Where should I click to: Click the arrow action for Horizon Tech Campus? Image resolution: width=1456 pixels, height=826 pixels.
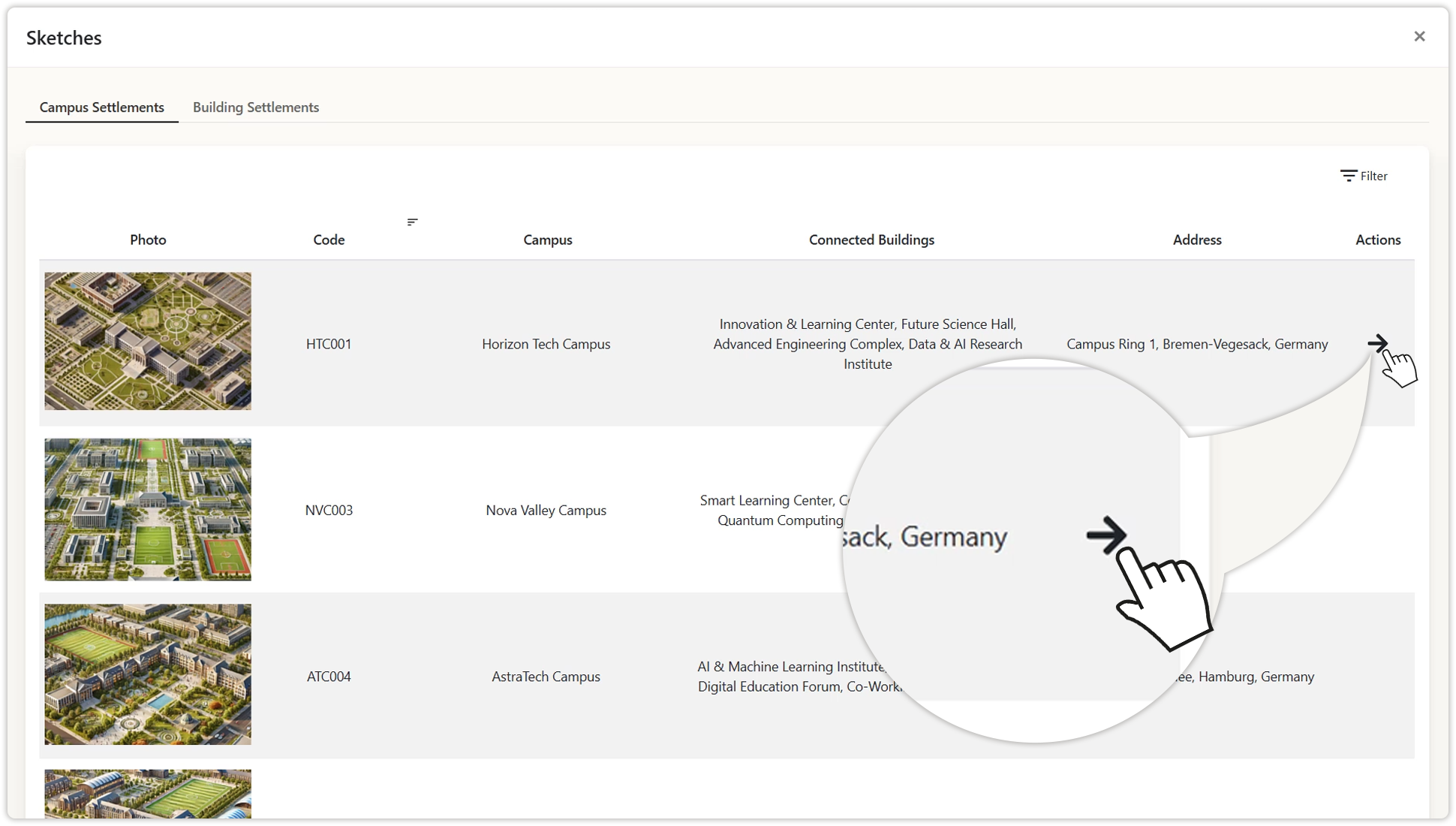coord(1376,344)
